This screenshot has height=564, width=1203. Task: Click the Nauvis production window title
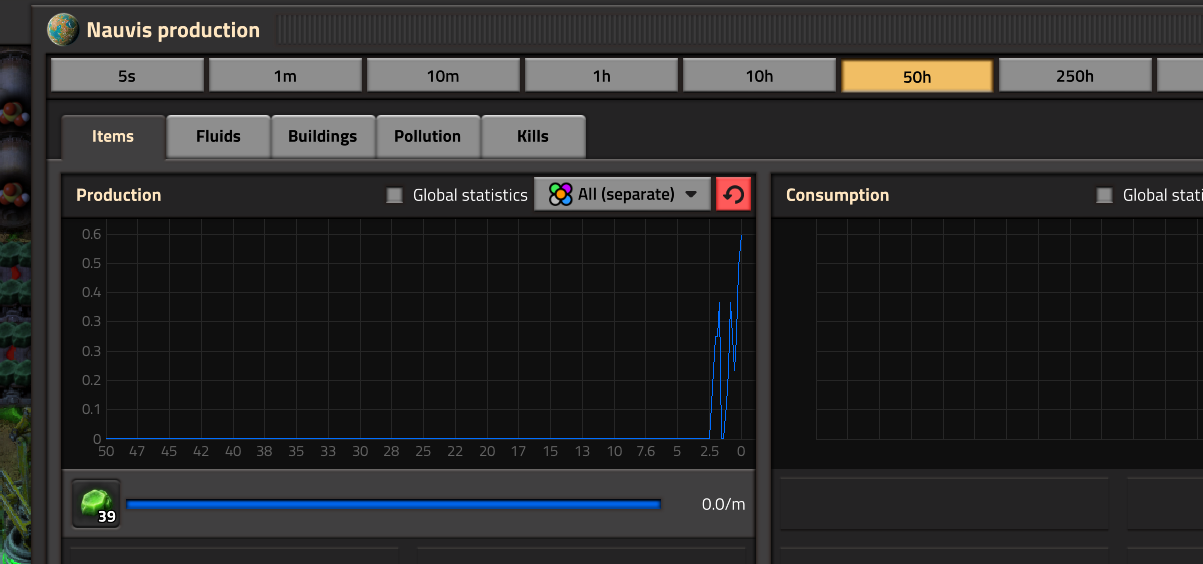pyautogui.click(x=173, y=30)
